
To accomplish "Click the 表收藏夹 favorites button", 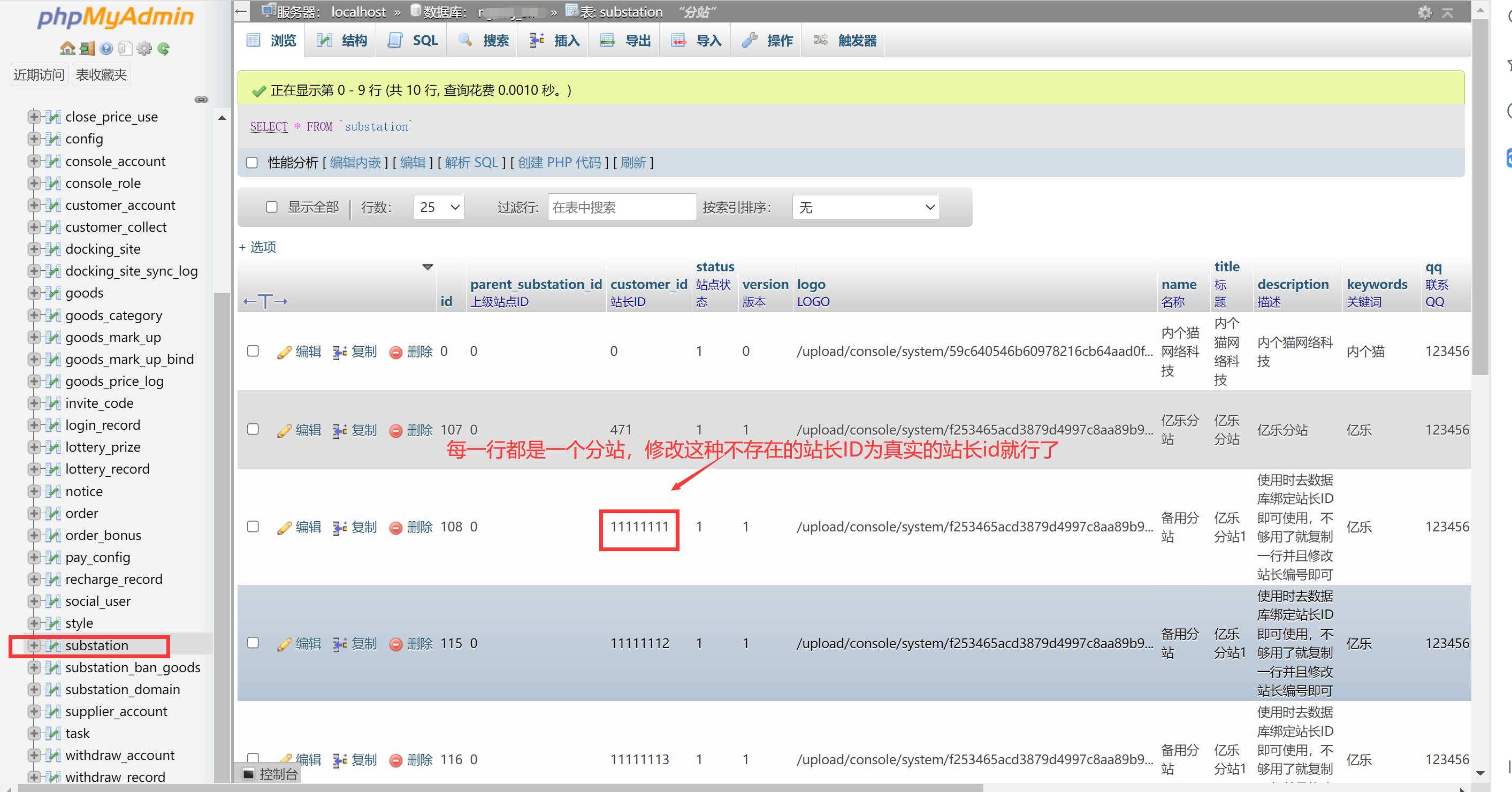I will pos(101,74).
